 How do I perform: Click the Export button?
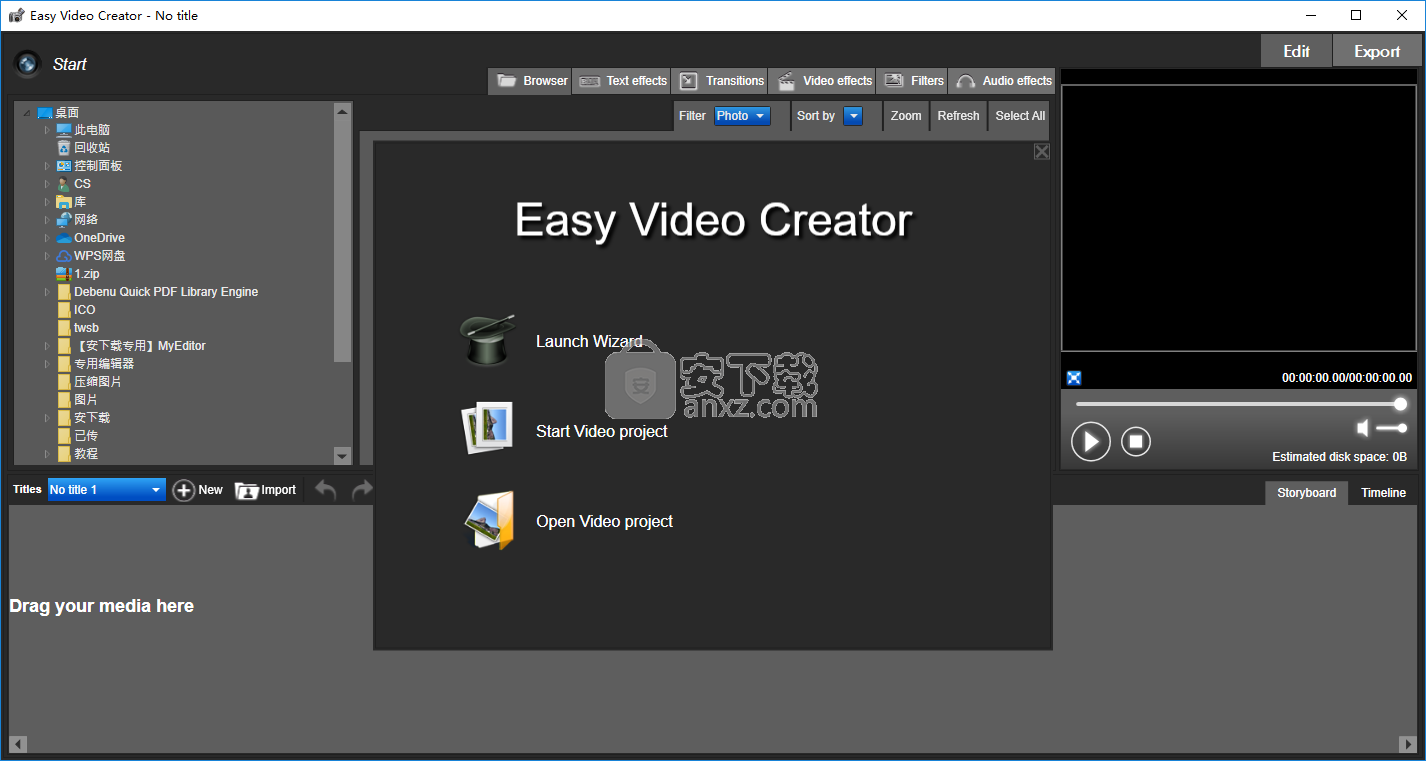pyautogui.click(x=1377, y=51)
